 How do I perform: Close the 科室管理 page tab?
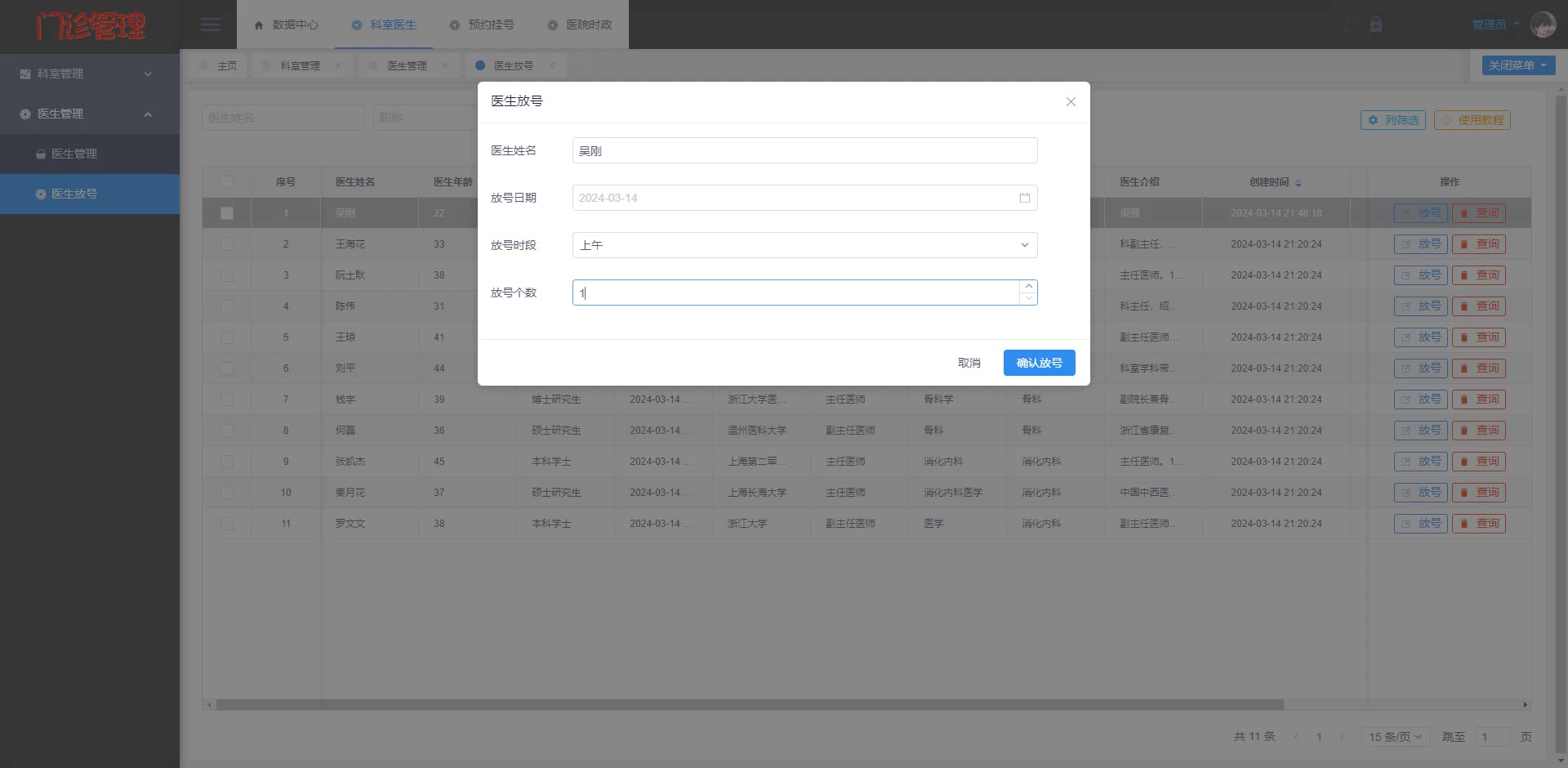coord(338,65)
